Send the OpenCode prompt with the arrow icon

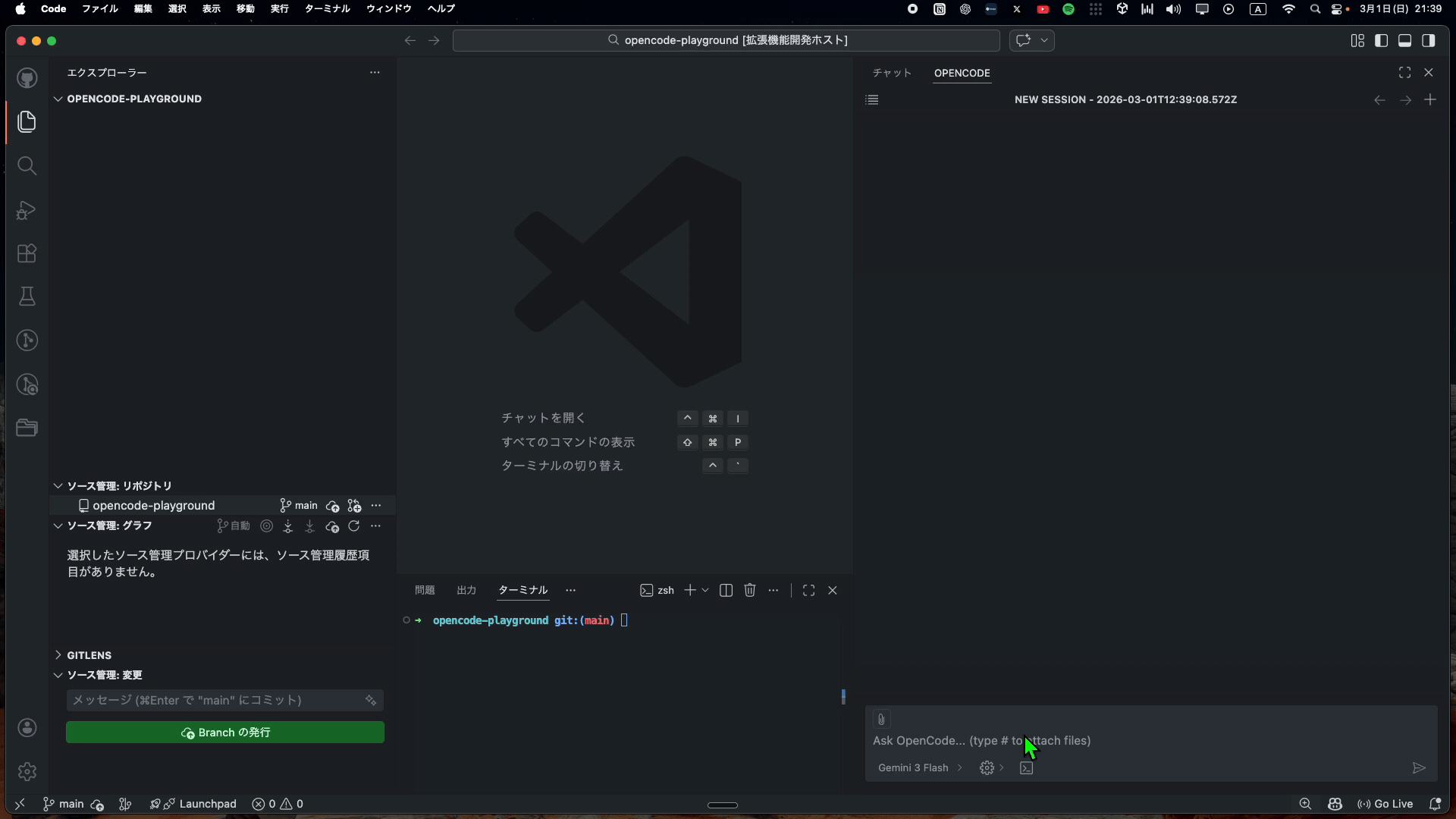tap(1419, 768)
